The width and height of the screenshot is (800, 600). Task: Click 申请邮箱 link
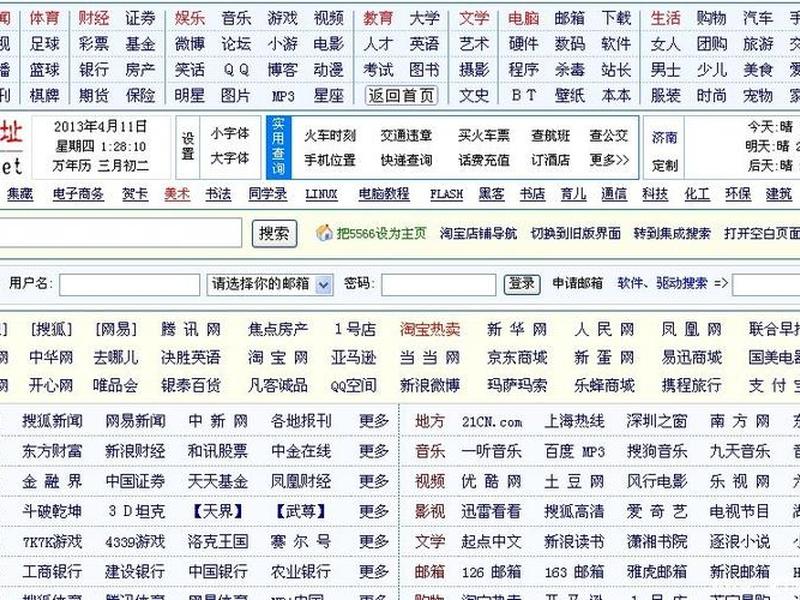pos(578,283)
